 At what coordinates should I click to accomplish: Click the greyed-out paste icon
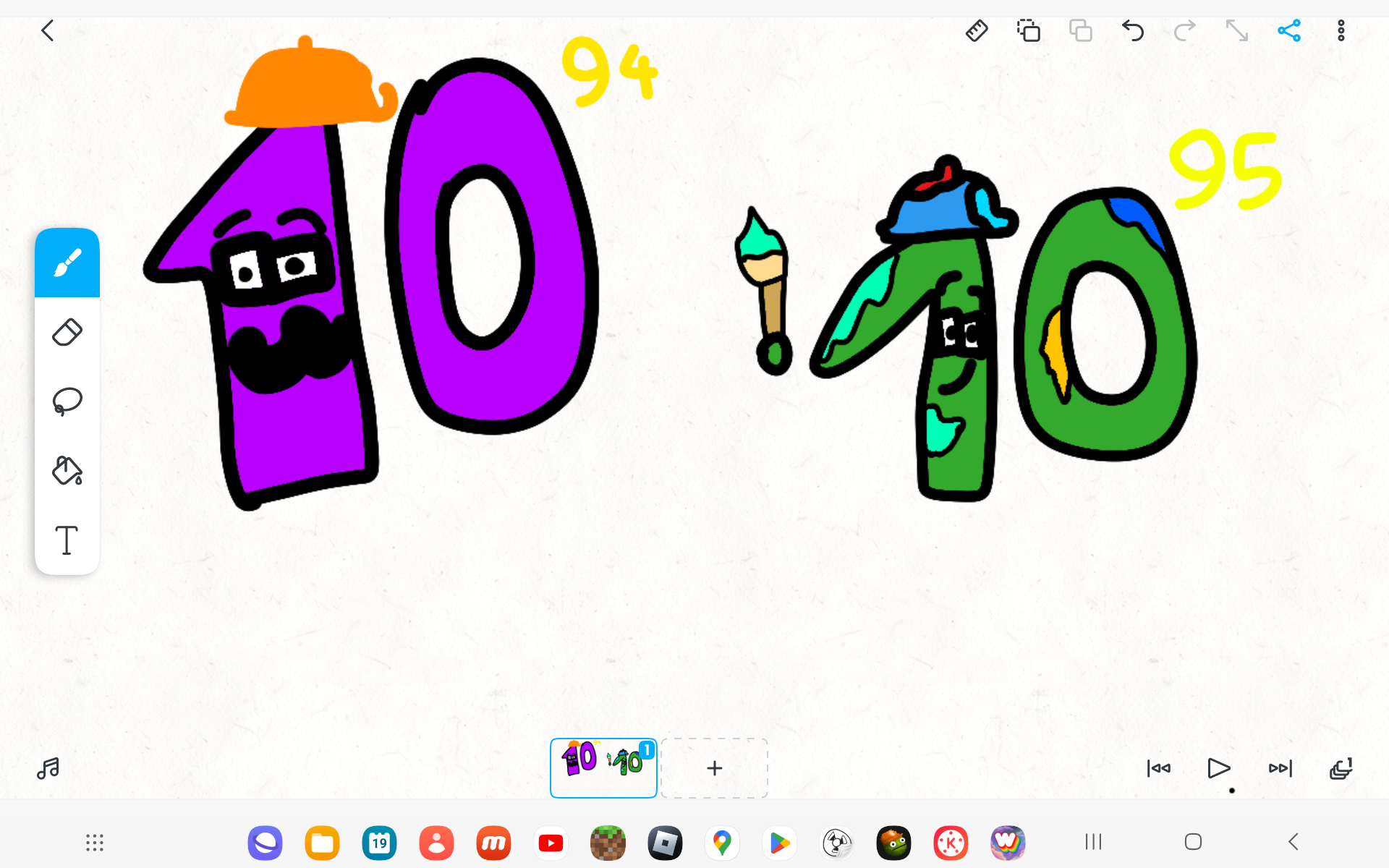point(1081,31)
